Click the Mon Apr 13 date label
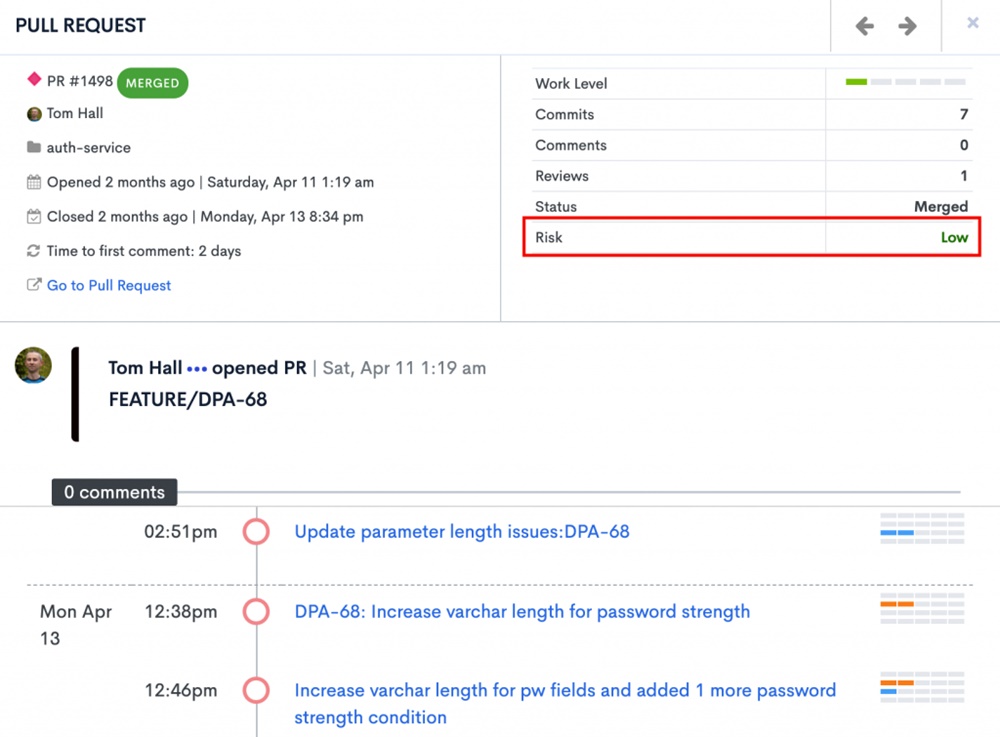The height and width of the screenshot is (737, 1000). coord(76,625)
